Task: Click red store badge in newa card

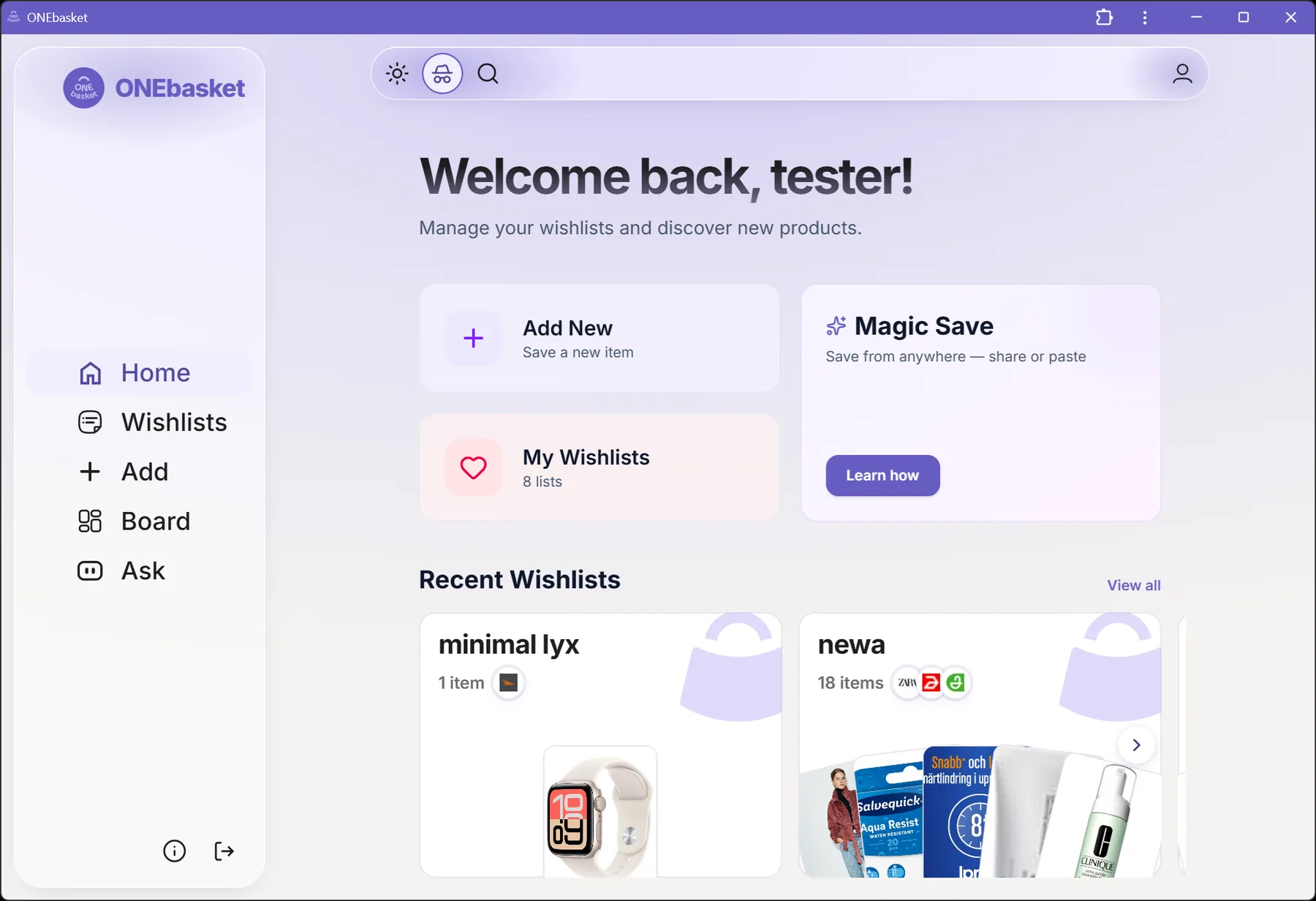Action: pos(931,683)
